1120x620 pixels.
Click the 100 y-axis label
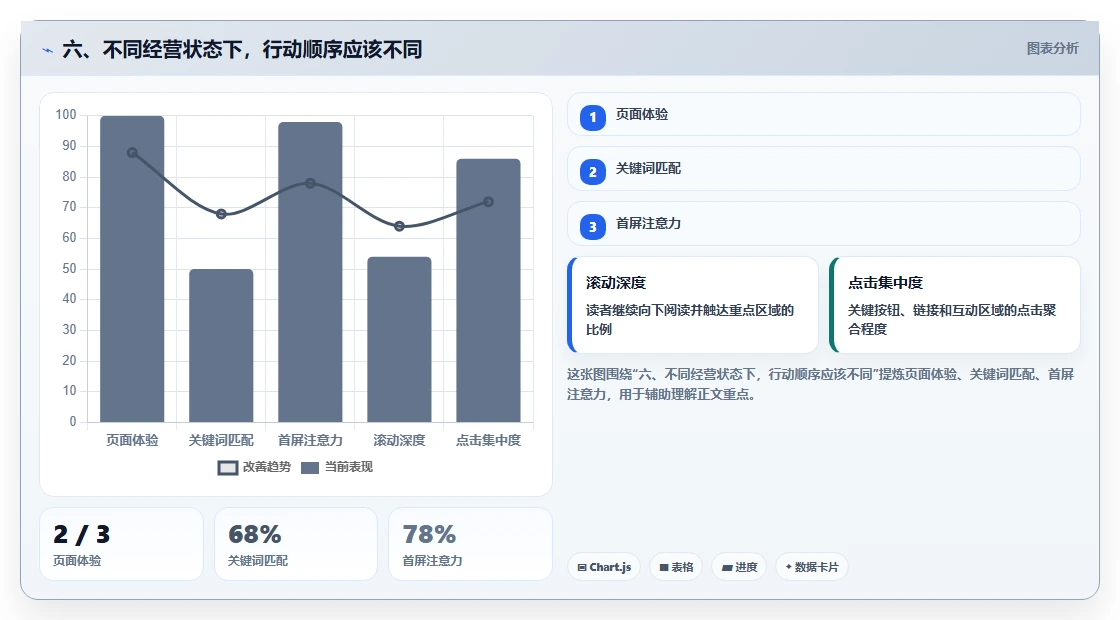point(66,115)
